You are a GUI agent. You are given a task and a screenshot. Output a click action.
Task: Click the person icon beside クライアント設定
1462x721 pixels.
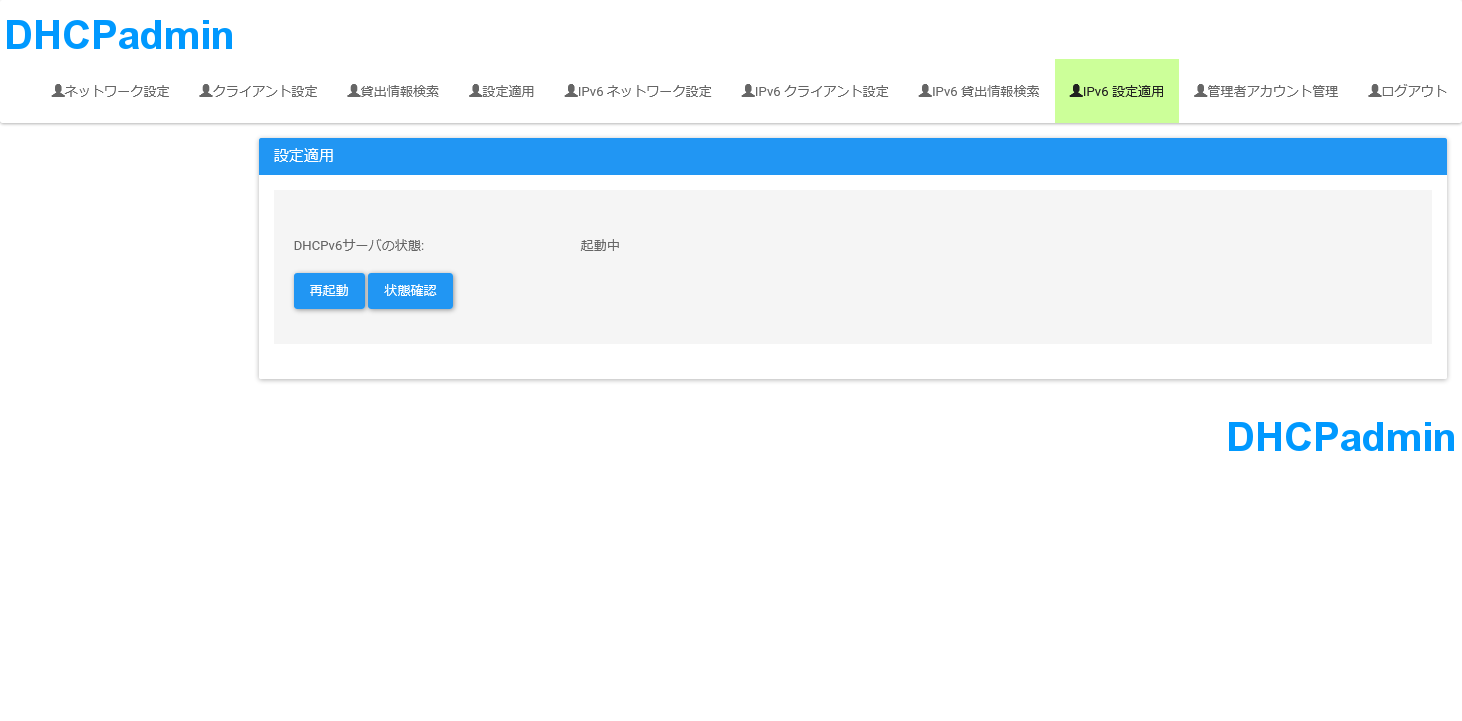point(206,91)
